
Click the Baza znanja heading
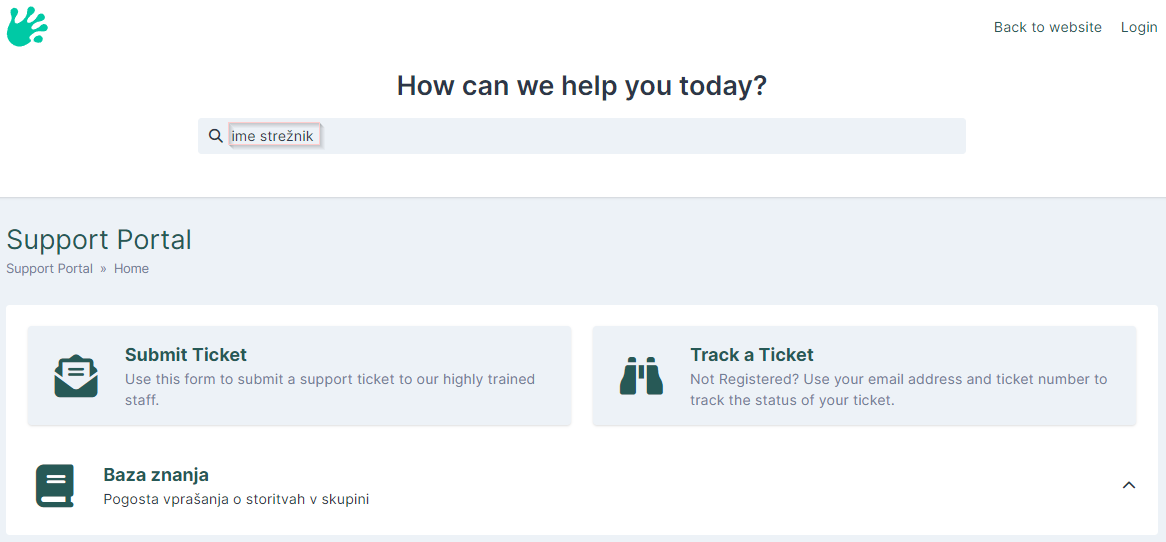(x=156, y=474)
